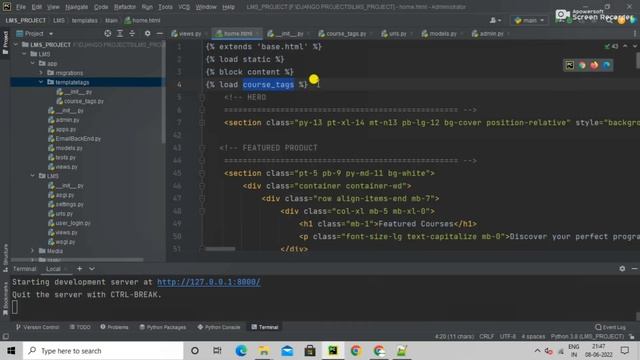Open Terminal panel settings gear
Screen dimensions: 640x360
click(622, 269)
